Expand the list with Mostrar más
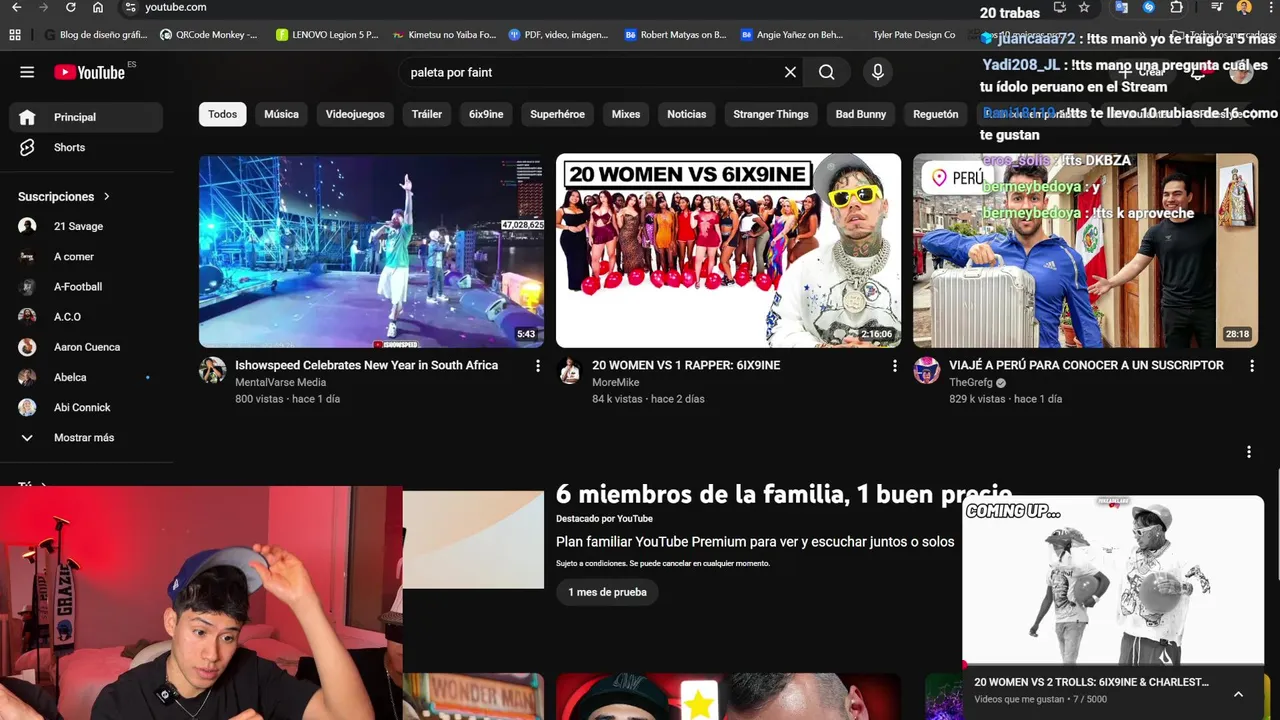This screenshot has width=1280, height=720. click(86, 437)
